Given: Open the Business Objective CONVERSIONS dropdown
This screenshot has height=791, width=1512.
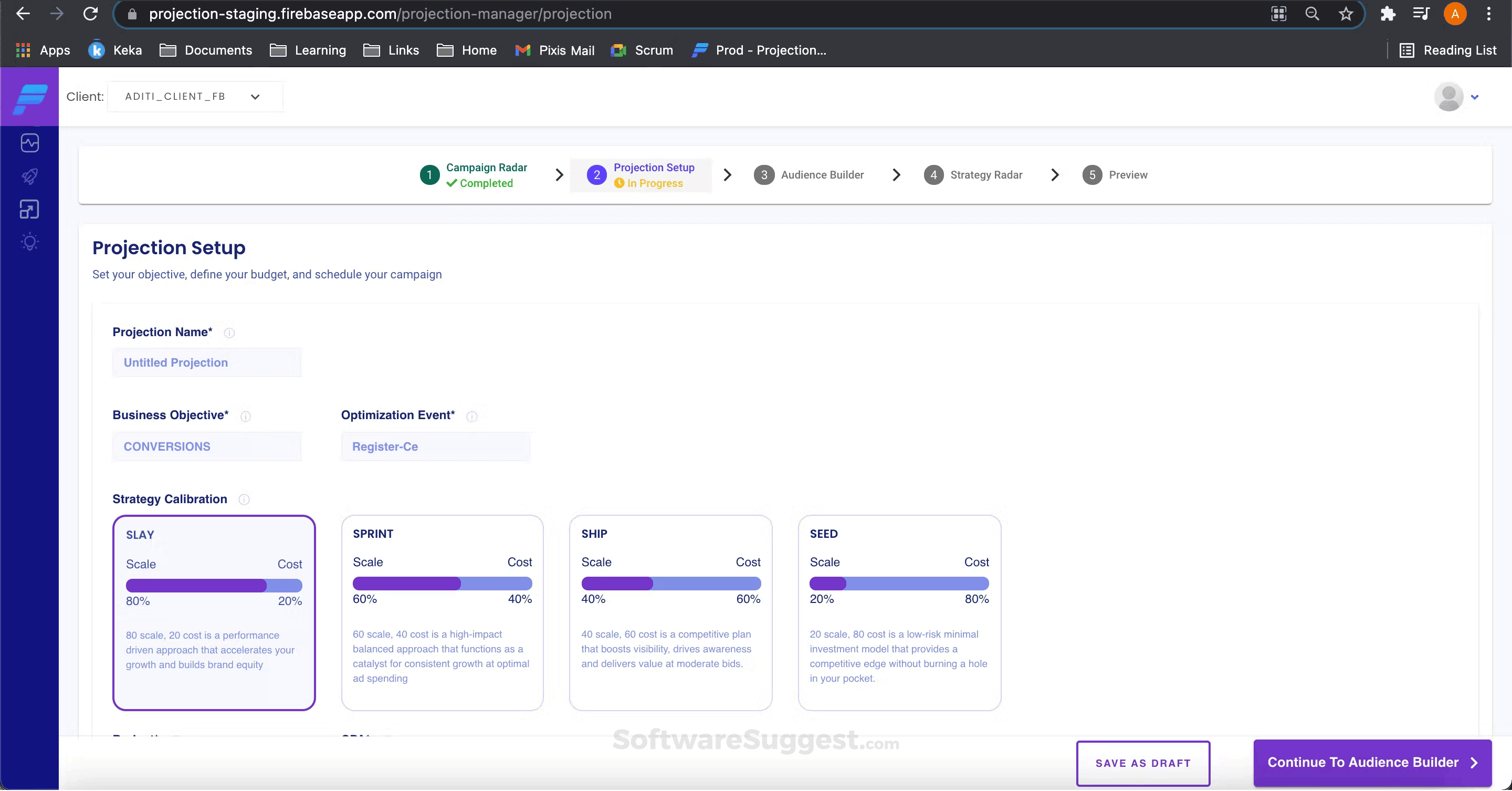Looking at the screenshot, I should tap(207, 447).
